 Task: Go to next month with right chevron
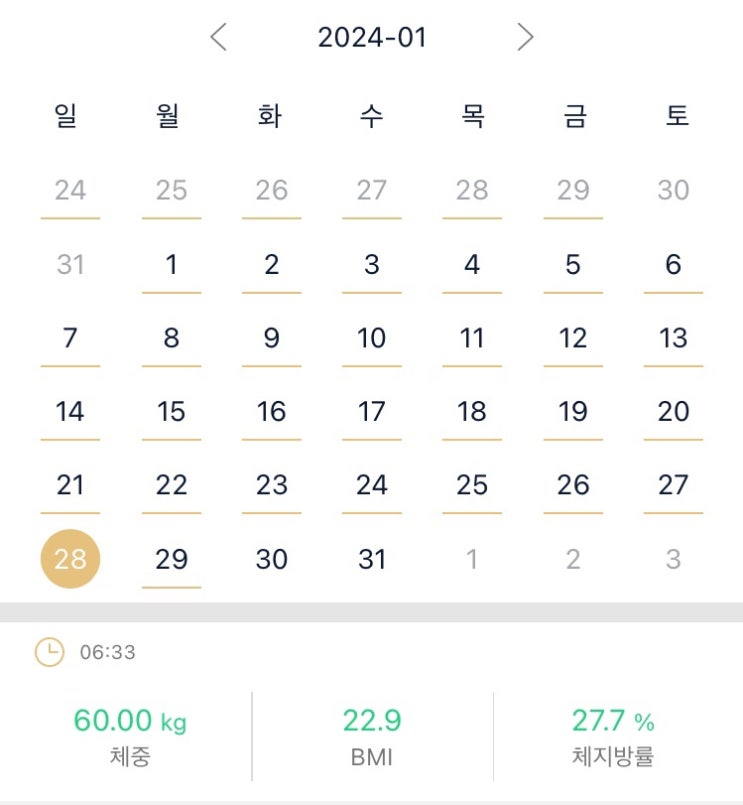(x=525, y=38)
